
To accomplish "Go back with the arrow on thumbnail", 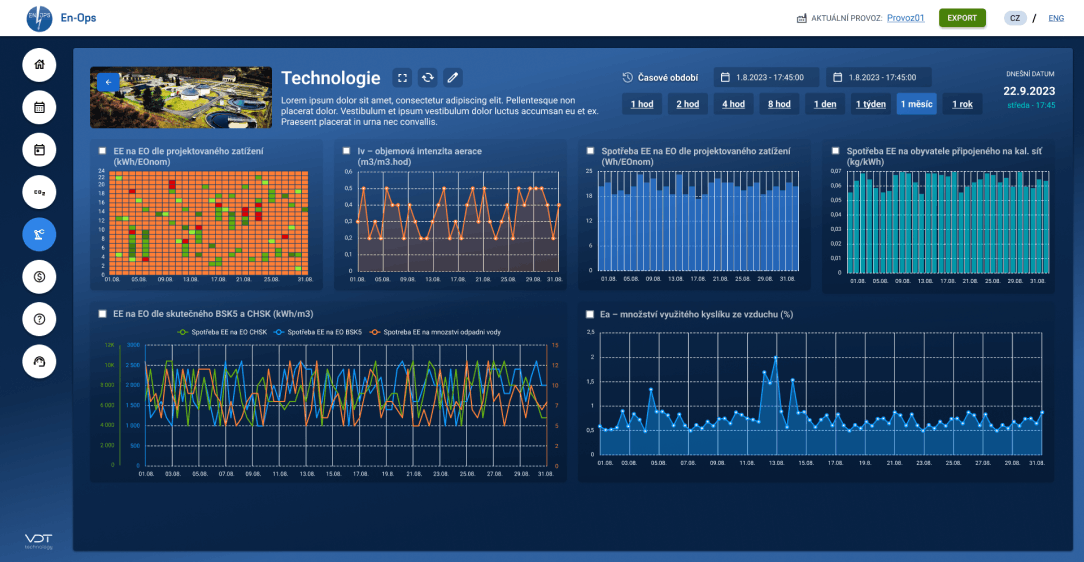I will coord(108,82).
